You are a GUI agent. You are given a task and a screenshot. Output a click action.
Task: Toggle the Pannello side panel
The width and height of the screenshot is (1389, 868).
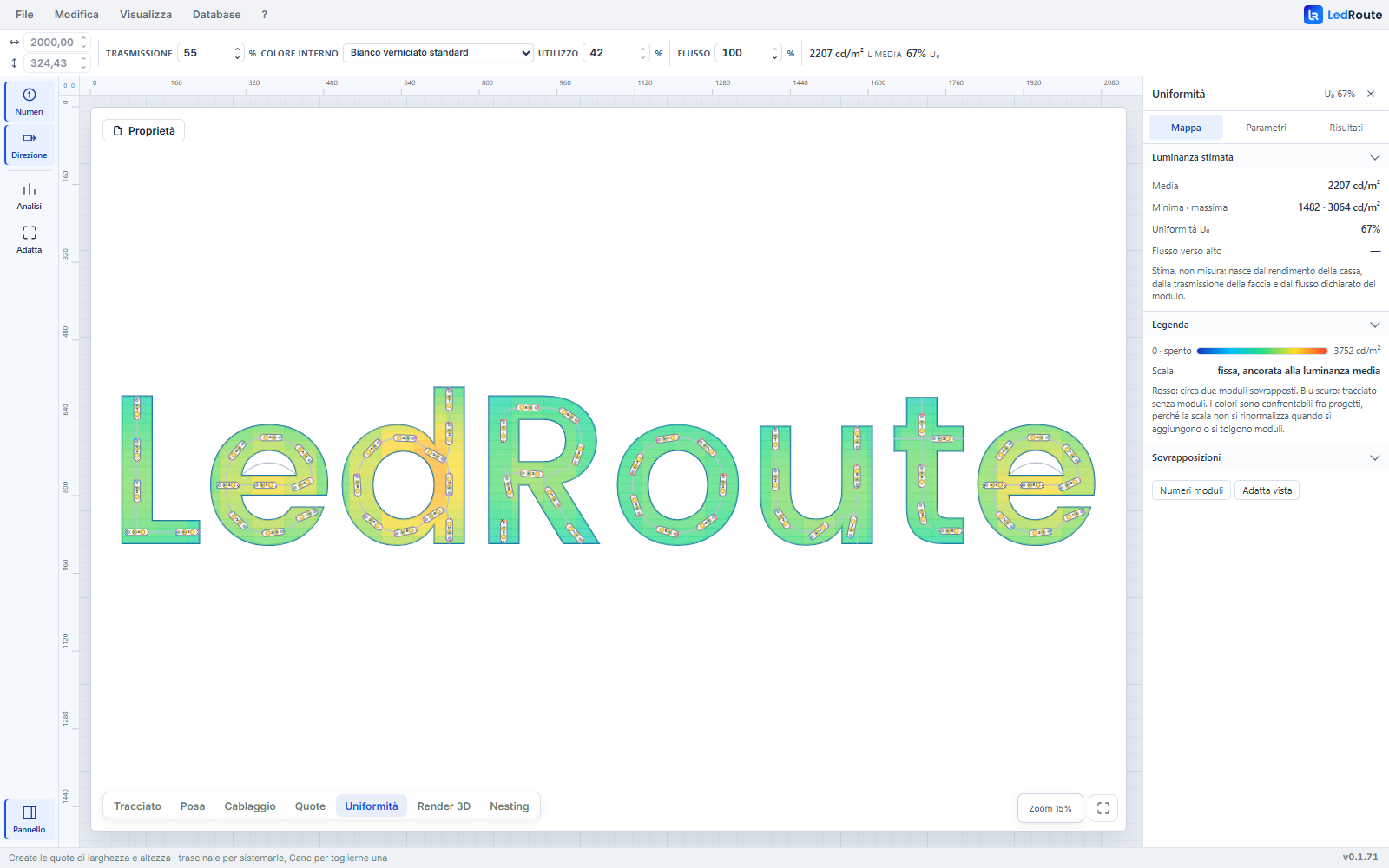coord(30,819)
